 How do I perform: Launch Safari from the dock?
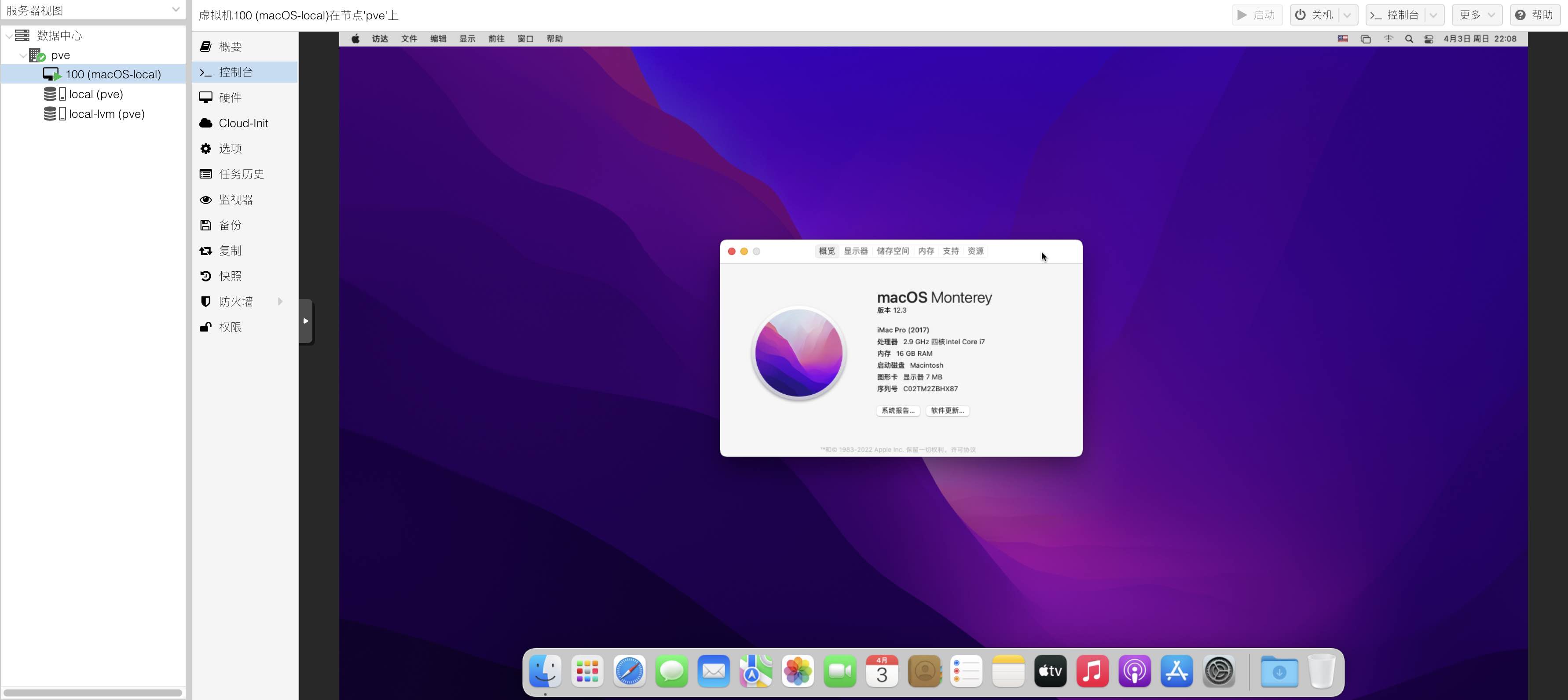[629, 671]
